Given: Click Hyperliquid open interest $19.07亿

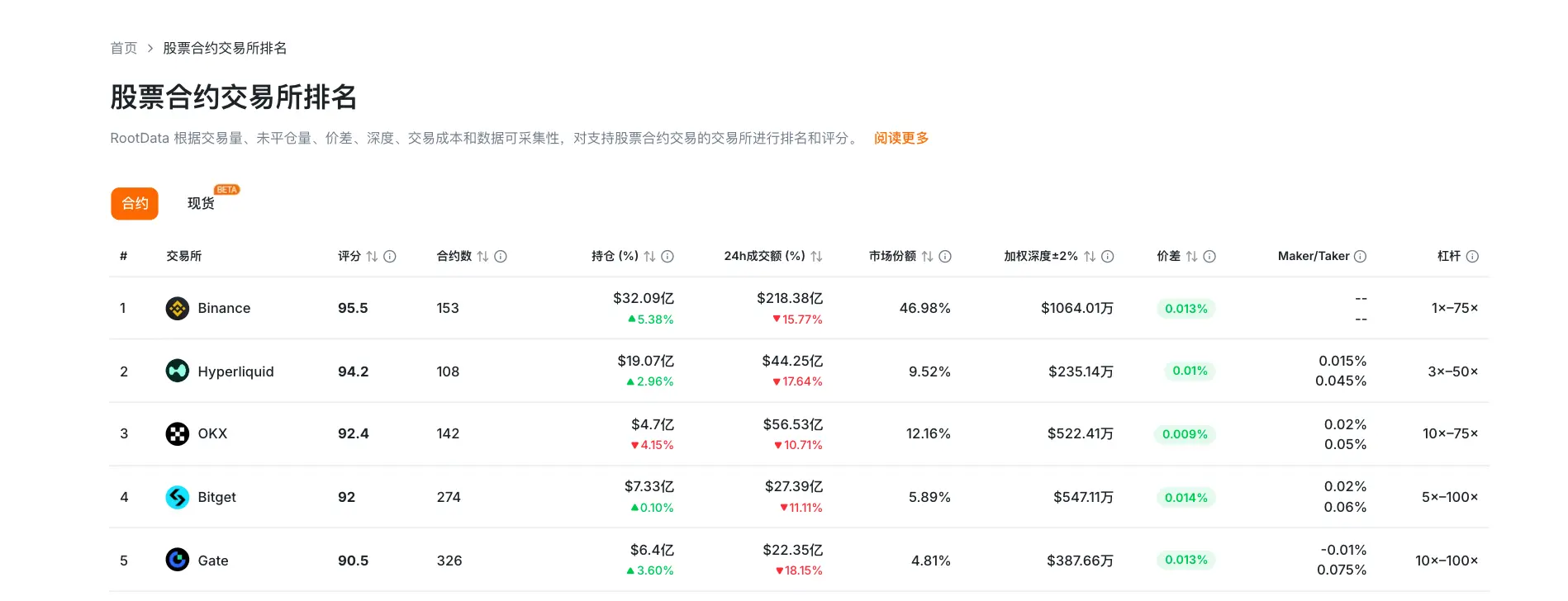Looking at the screenshot, I should [x=645, y=361].
